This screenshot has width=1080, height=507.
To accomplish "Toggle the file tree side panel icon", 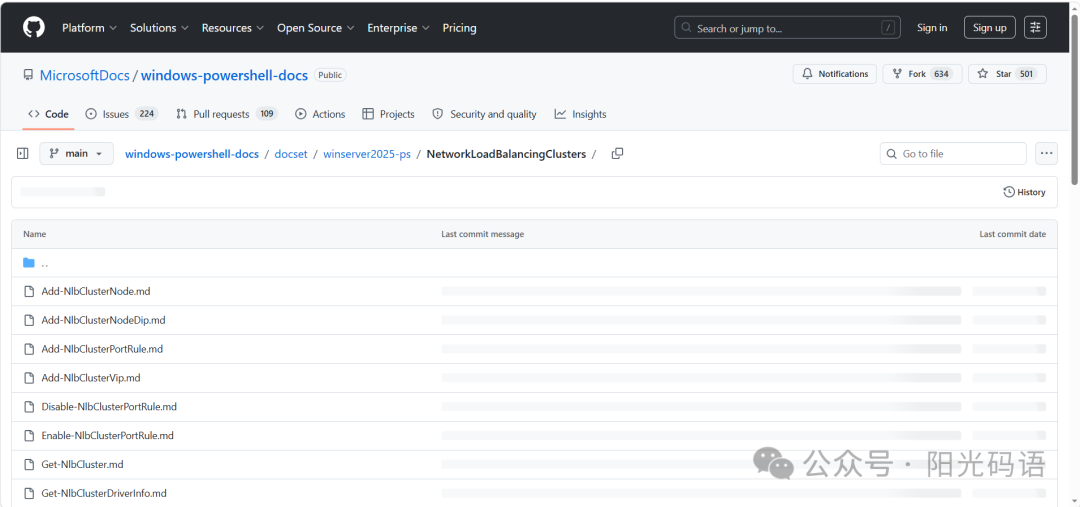I will click(23, 154).
